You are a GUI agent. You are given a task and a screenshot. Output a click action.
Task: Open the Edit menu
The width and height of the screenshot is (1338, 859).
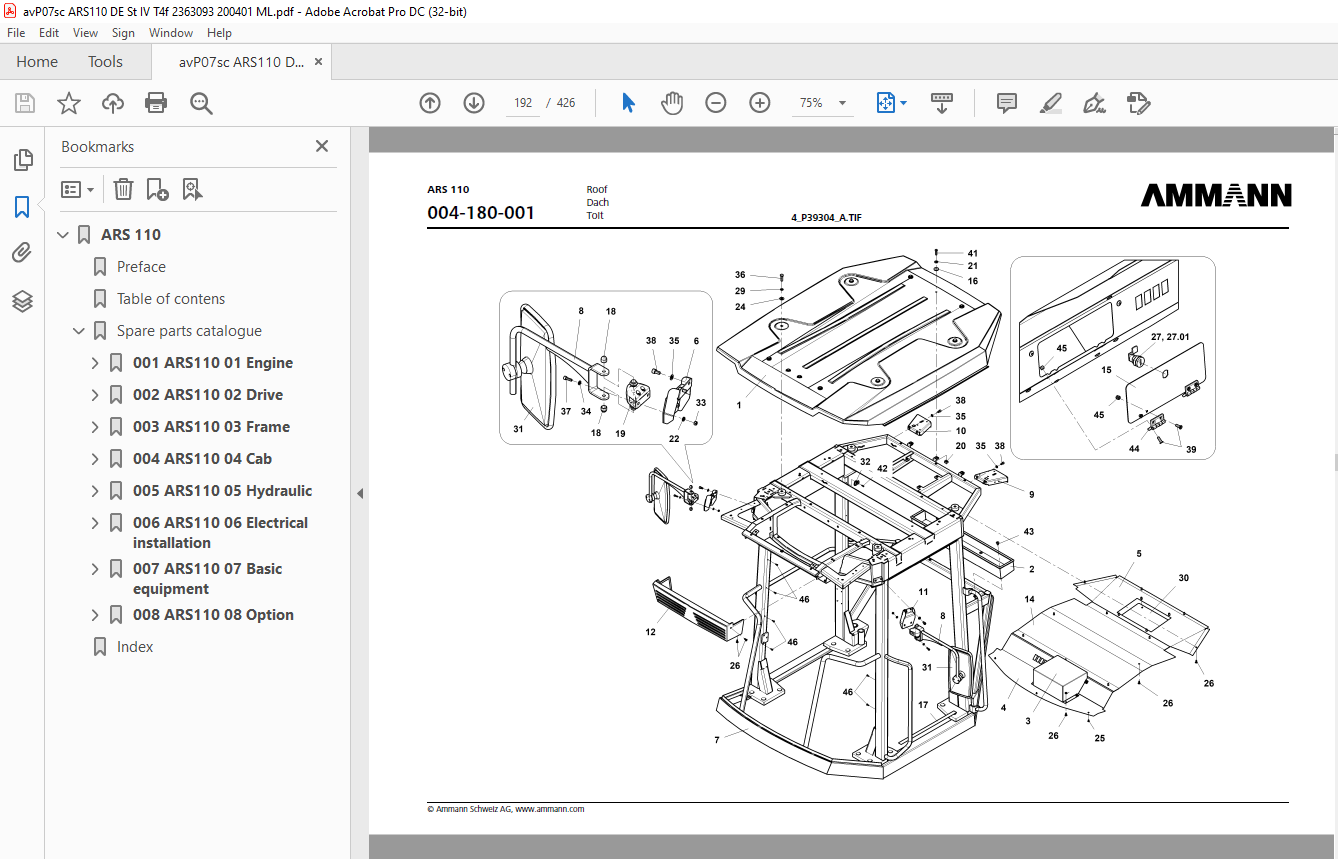49,33
